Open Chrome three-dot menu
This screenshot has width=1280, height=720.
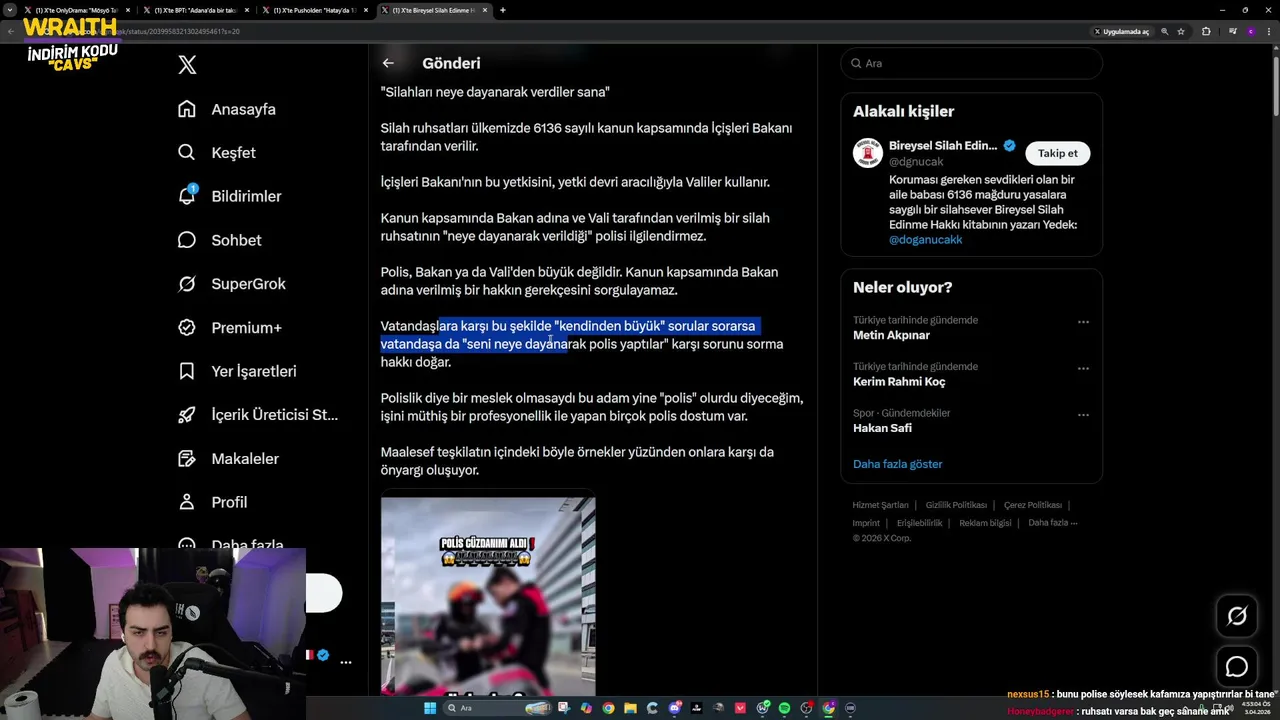coord(1269,32)
